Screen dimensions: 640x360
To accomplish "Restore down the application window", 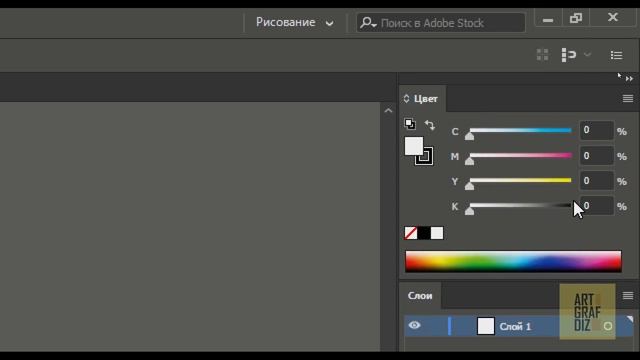I will pyautogui.click(x=576, y=18).
